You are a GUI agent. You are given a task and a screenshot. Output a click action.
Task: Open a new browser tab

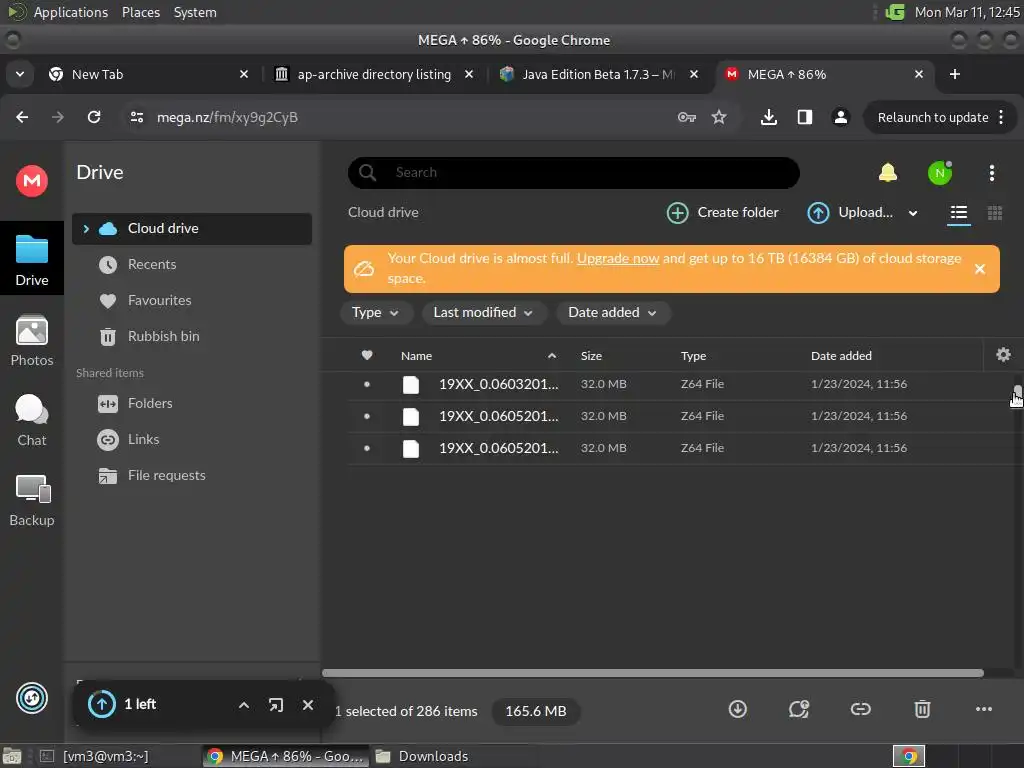pos(954,74)
